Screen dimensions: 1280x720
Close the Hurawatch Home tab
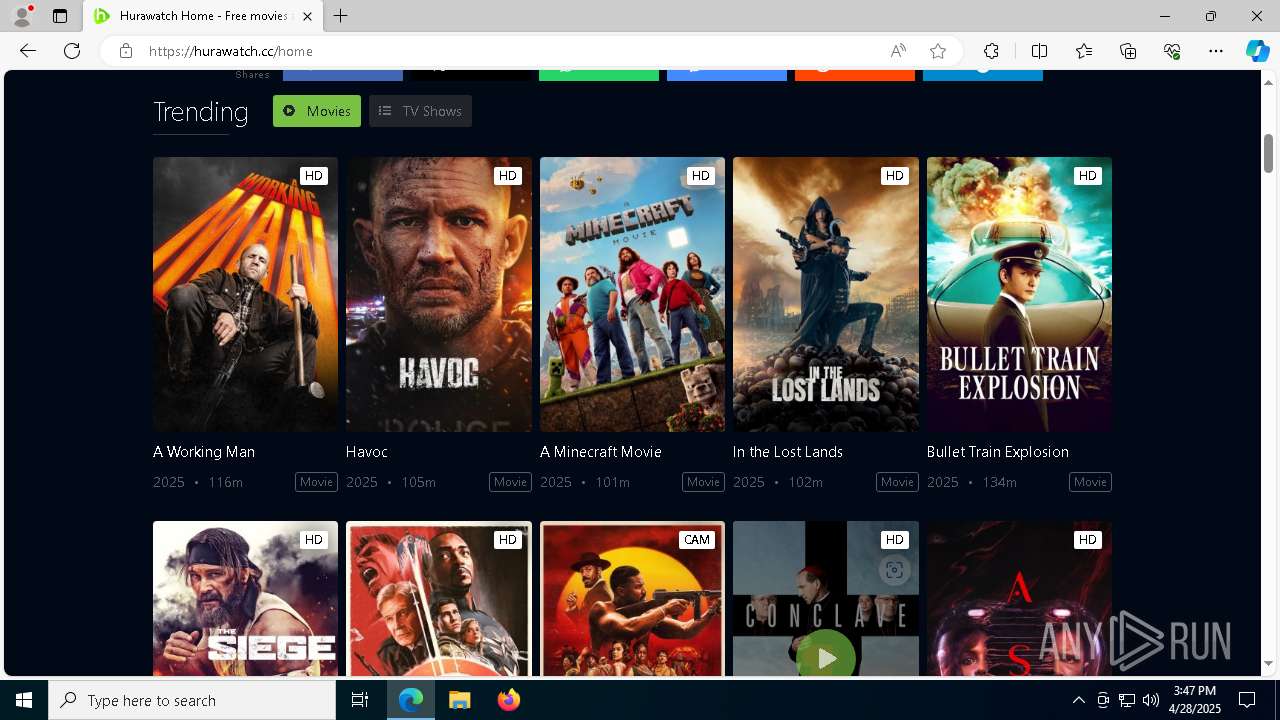pyautogui.click(x=308, y=16)
